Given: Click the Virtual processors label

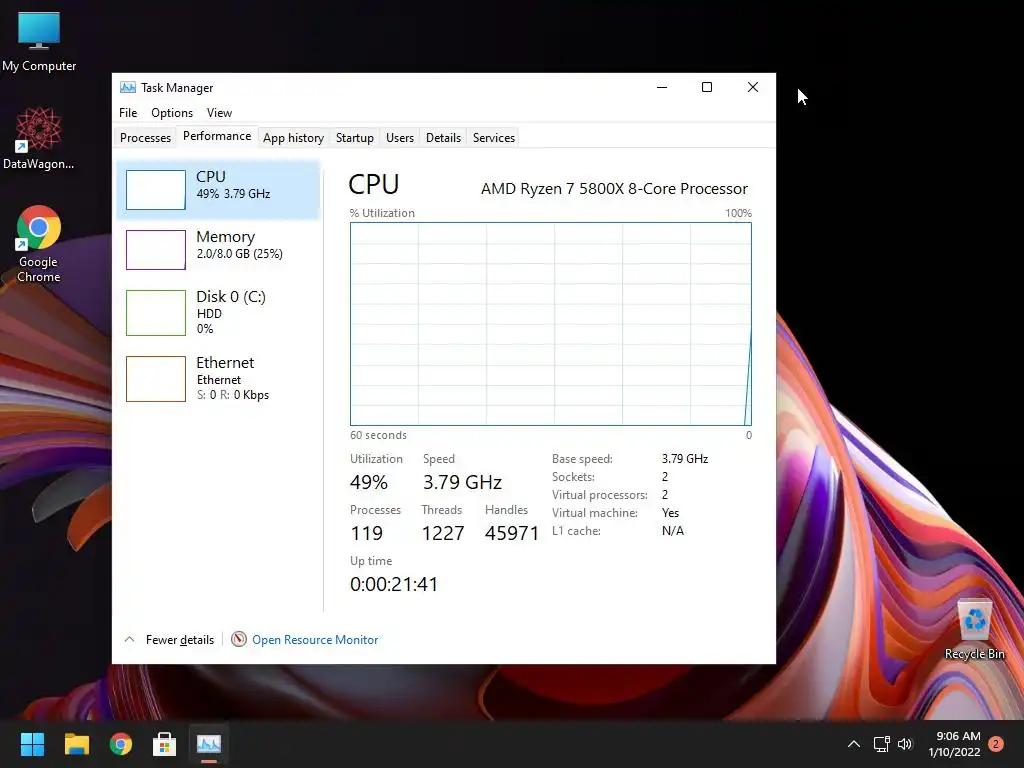Looking at the screenshot, I should pyautogui.click(x=600, y=495).
